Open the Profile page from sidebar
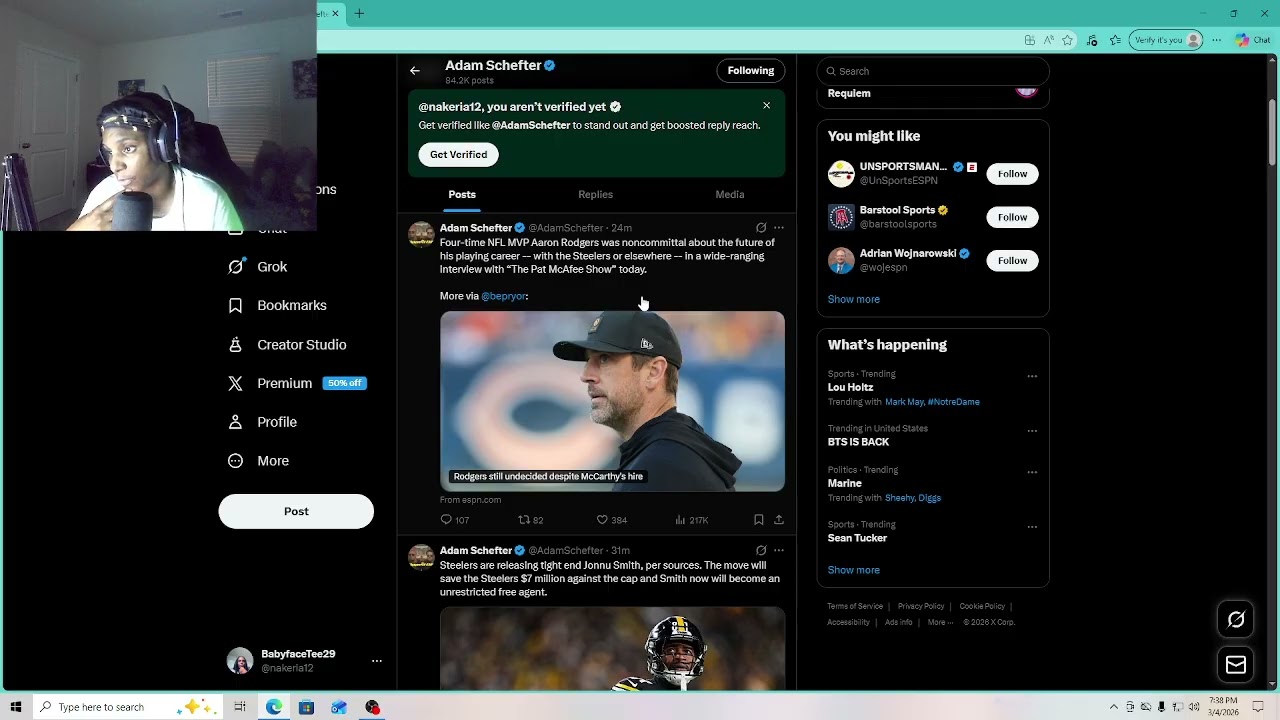Viewport: 1280px width, 720px height. 262,422
